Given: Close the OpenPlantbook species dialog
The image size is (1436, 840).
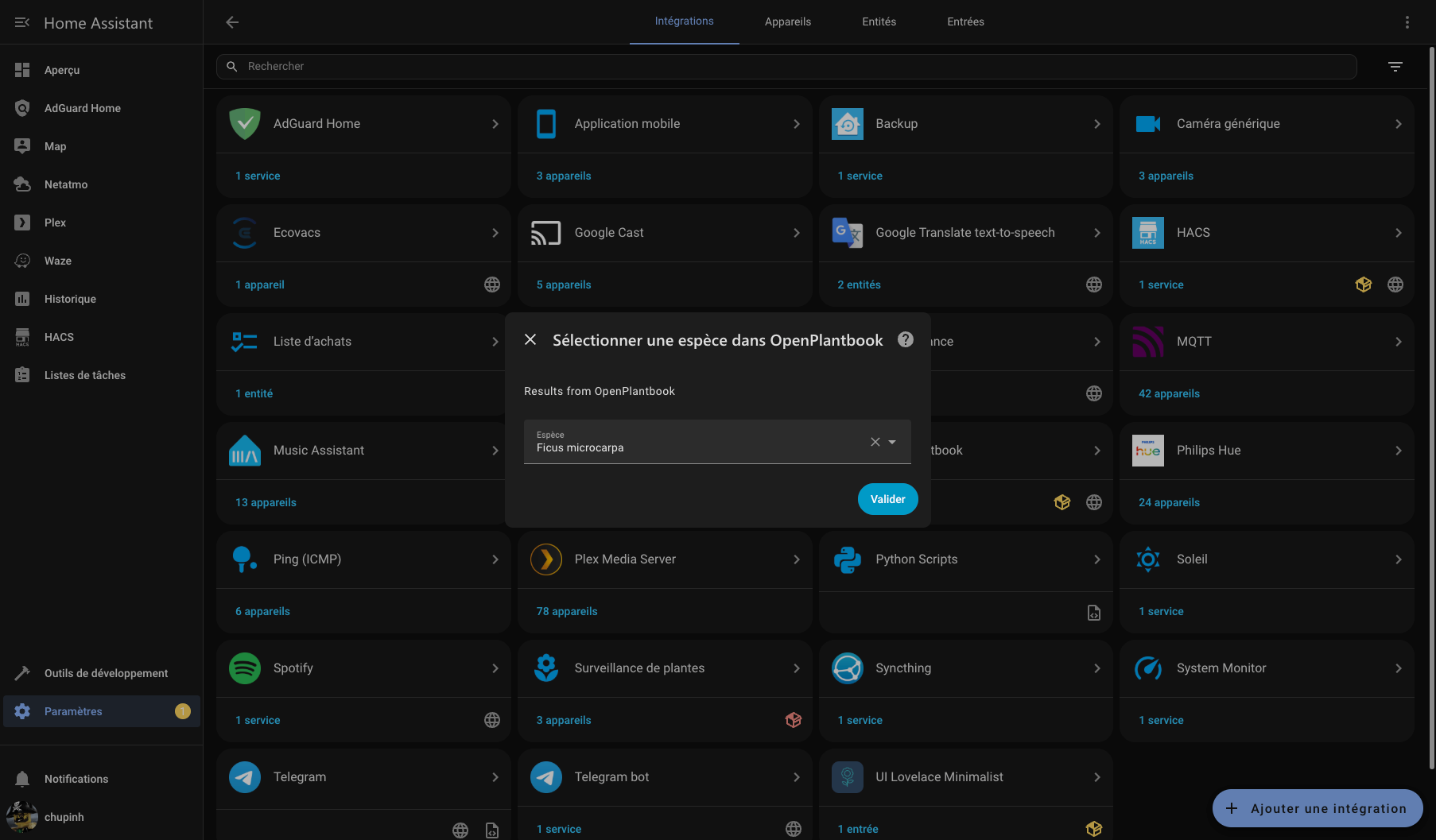Looking at the screenshot, I should click(530, 339).
